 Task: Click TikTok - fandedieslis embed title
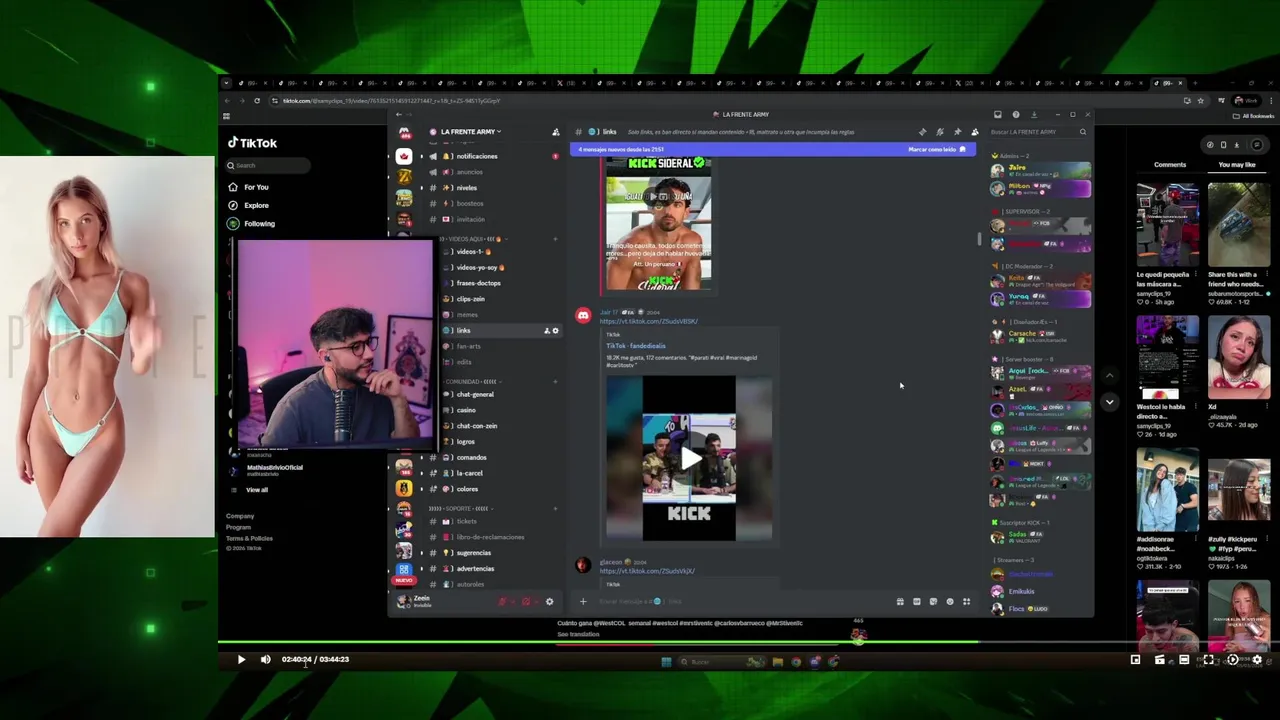coord(635,346)
